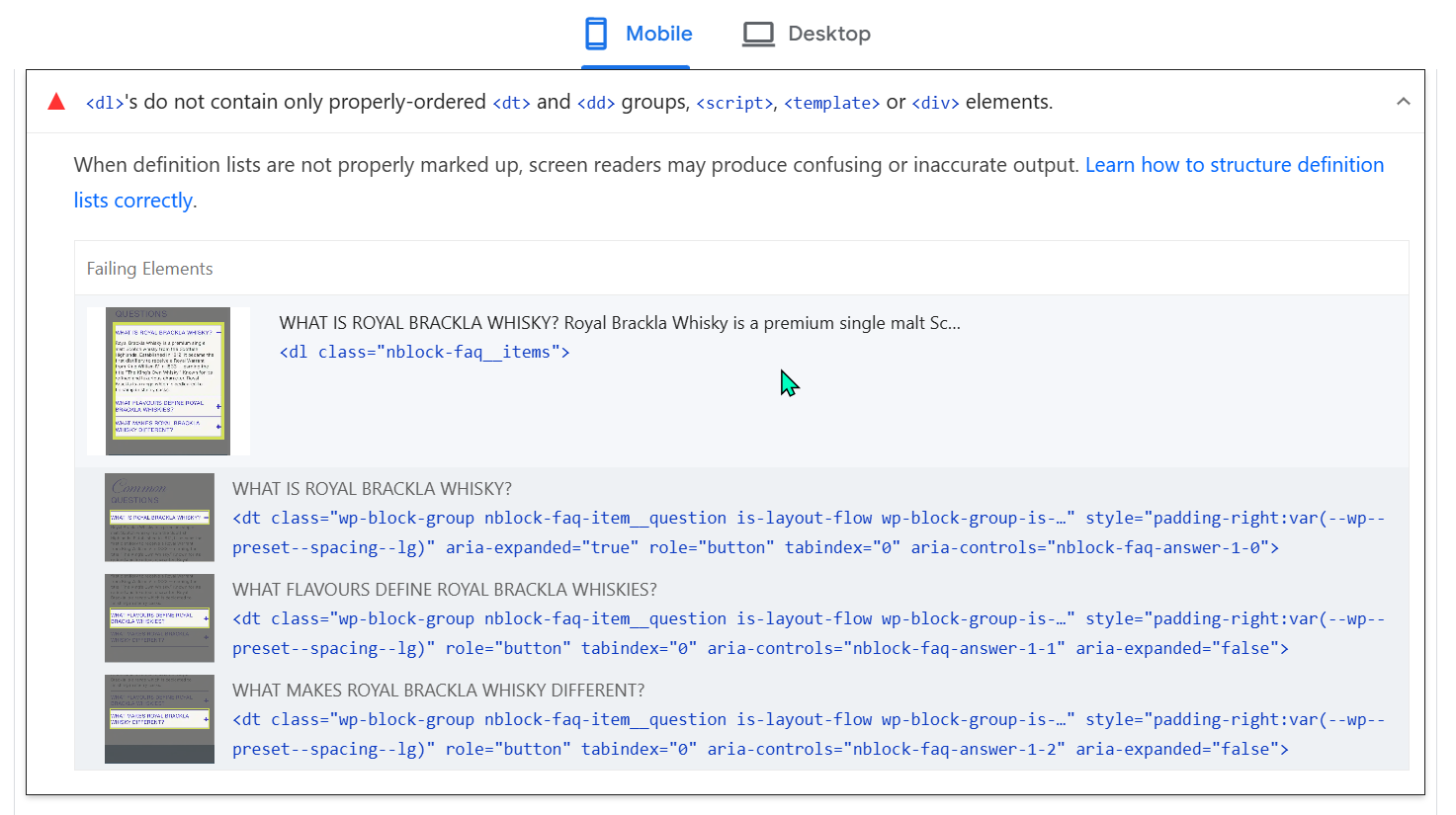The width and height of the screenshot is (1456, 815).
Task: Open thumbnail of the nblock-faq__items list
Action: 168,381
